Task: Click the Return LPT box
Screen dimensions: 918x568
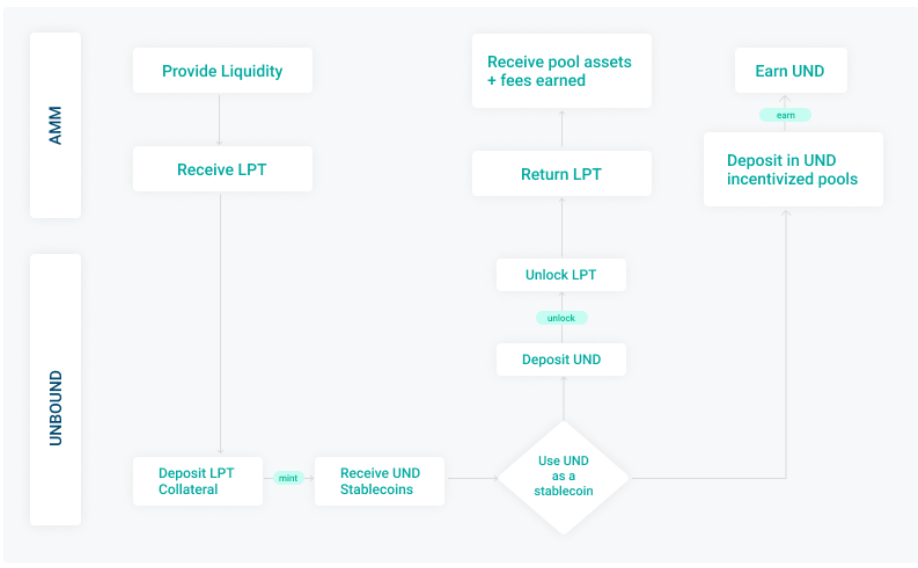Action: point(561,174)
